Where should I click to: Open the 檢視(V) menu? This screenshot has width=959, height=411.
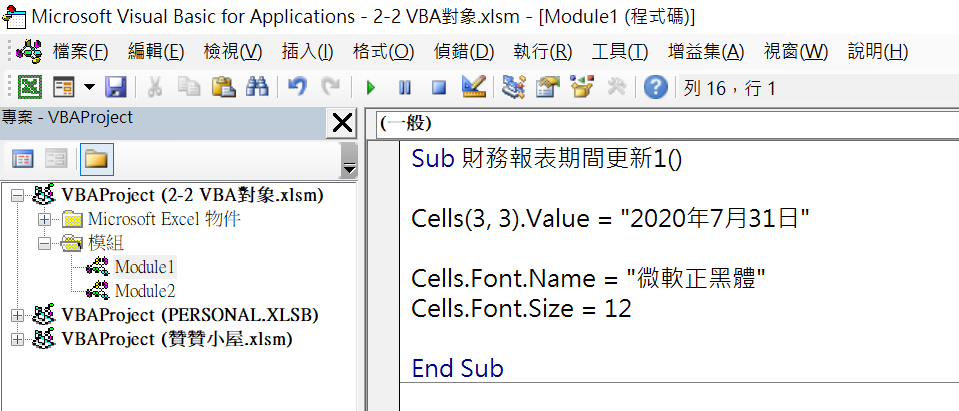pos(232,52)
